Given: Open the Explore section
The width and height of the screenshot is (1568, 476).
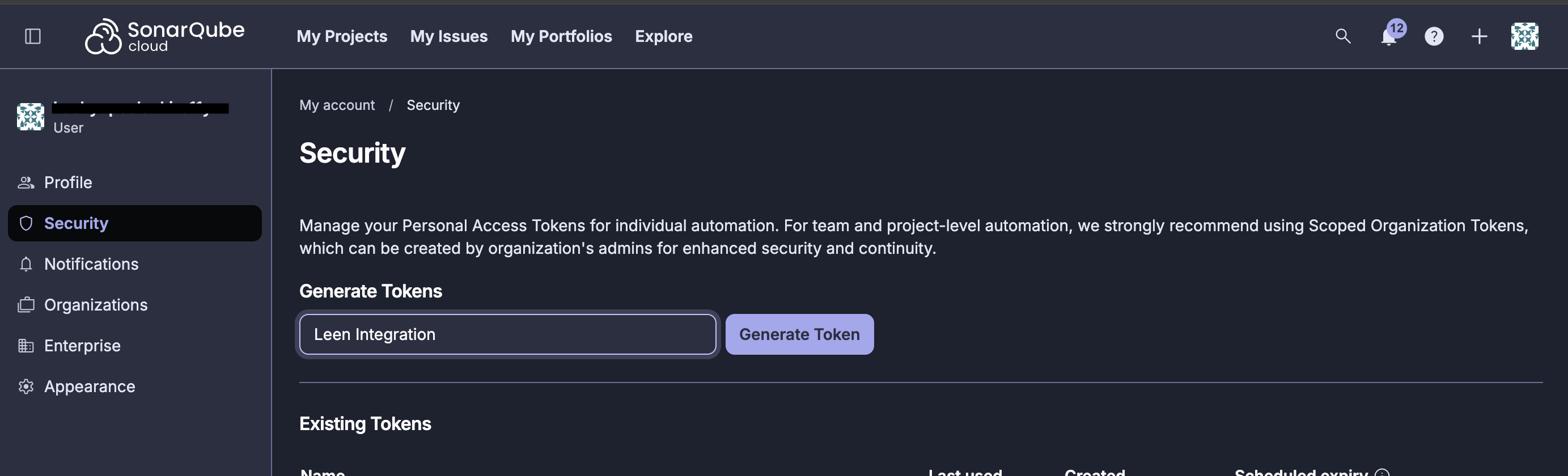Looking at the screenshot, I should pyautogui.click(x=663, y=36).
